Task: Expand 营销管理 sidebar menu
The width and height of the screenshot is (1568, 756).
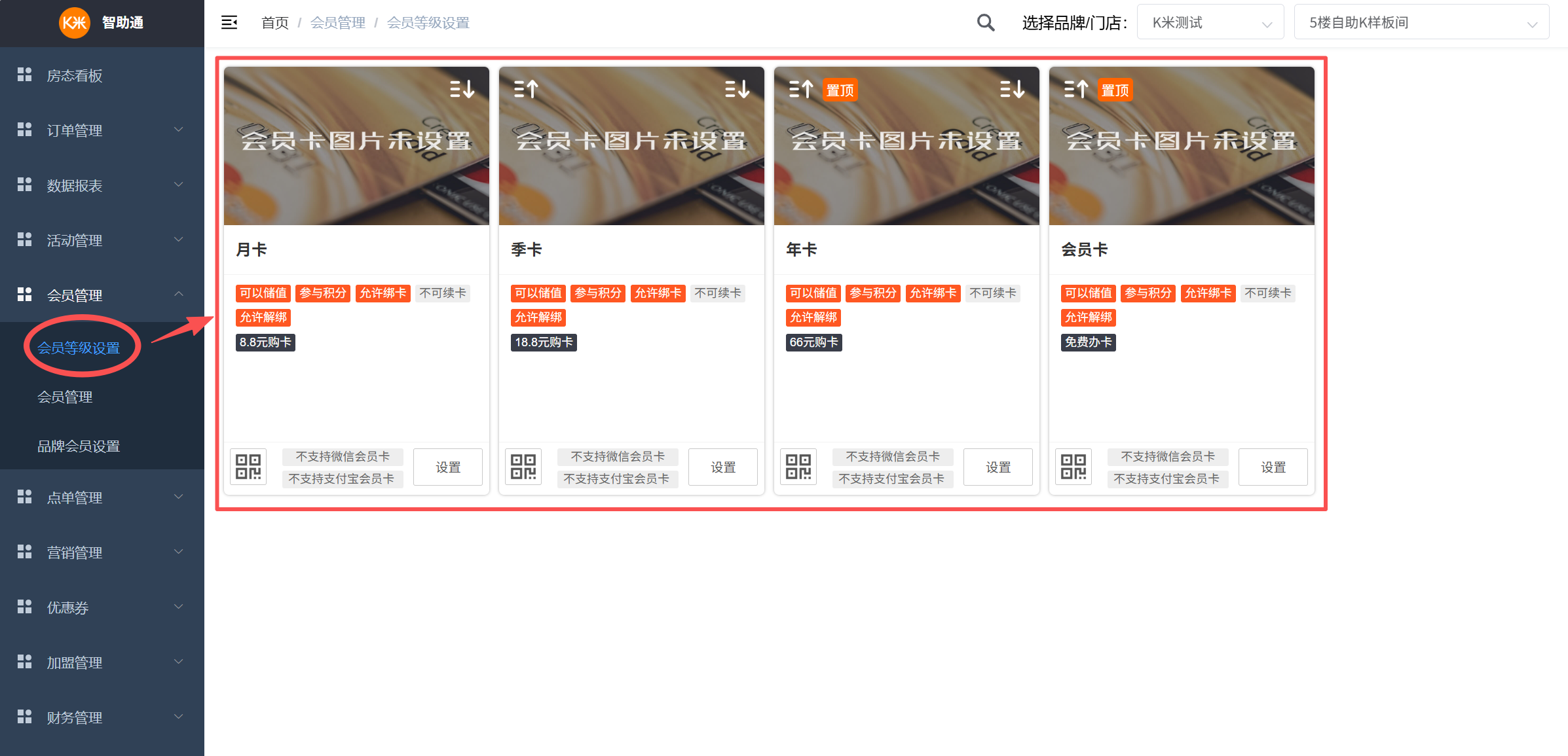Action: (x=102, y=552)
